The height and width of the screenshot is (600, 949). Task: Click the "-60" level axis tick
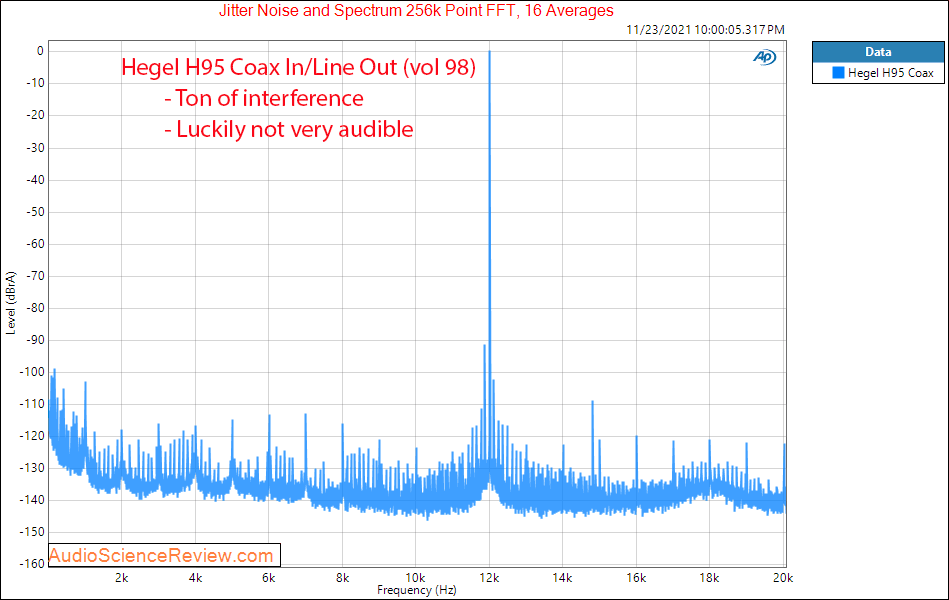pyautogui.click(x=35, y=244)
